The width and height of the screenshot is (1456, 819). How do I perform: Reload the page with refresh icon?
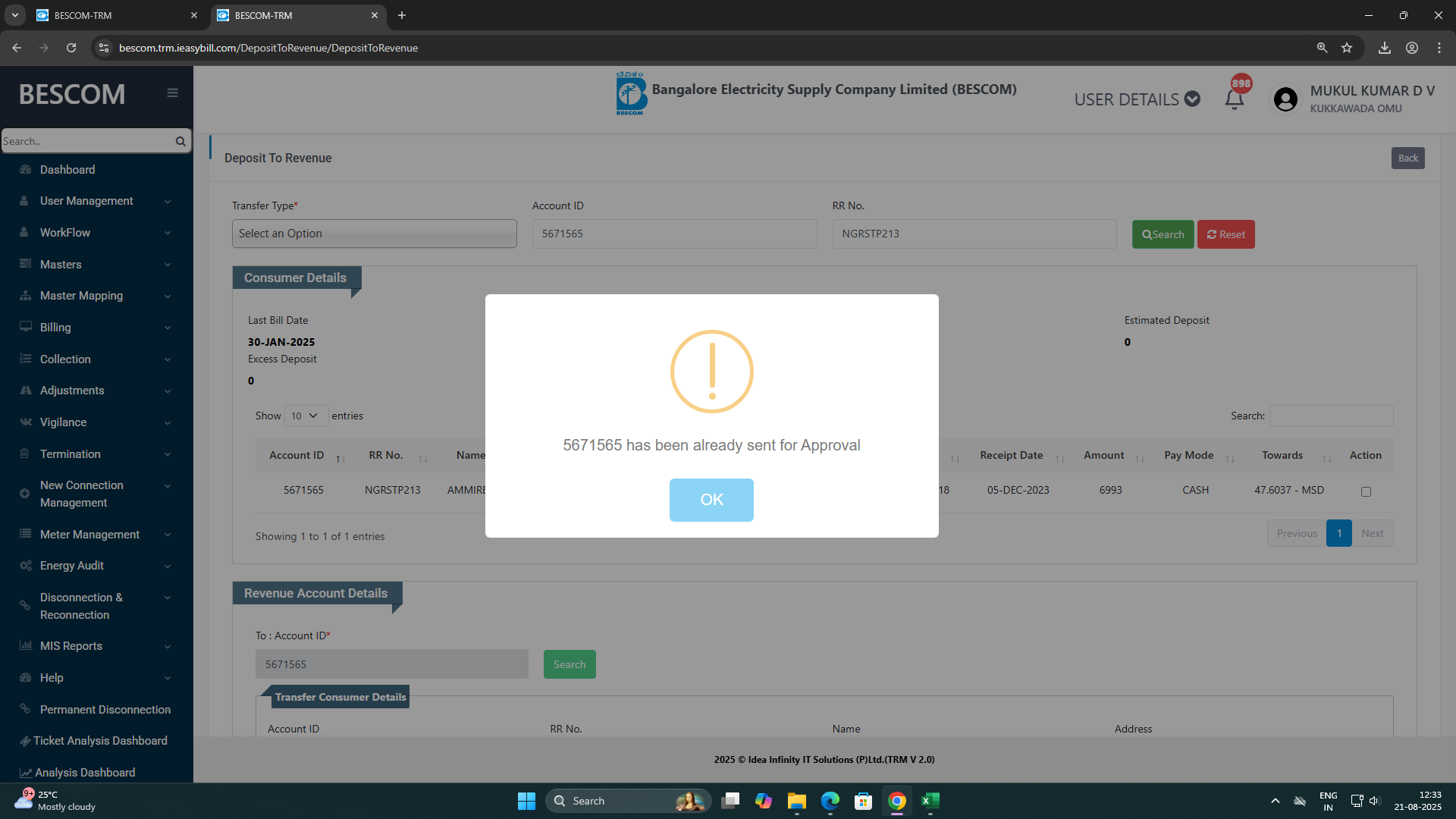(x=71, y=48)
